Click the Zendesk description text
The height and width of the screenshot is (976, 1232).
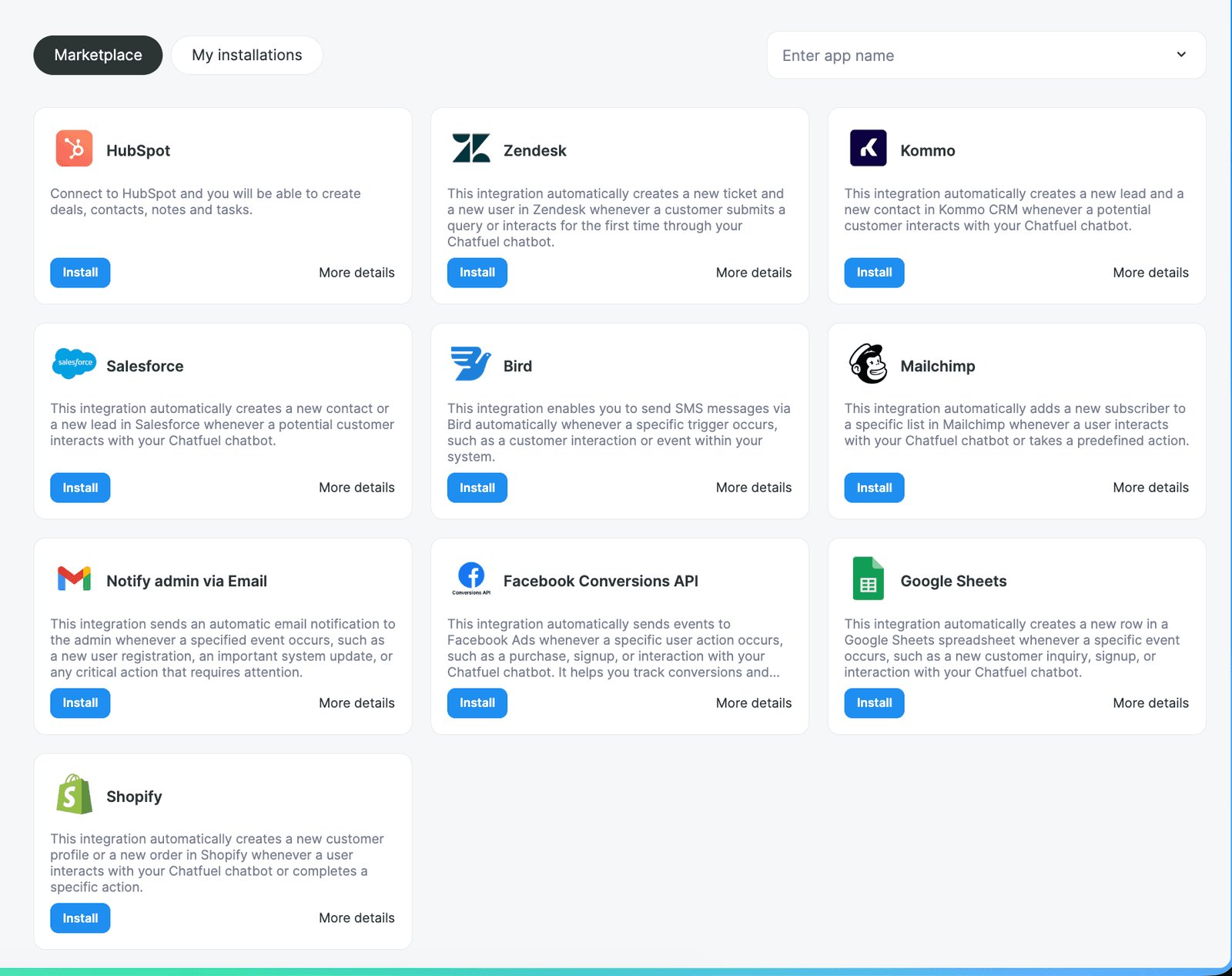point(617,218)
